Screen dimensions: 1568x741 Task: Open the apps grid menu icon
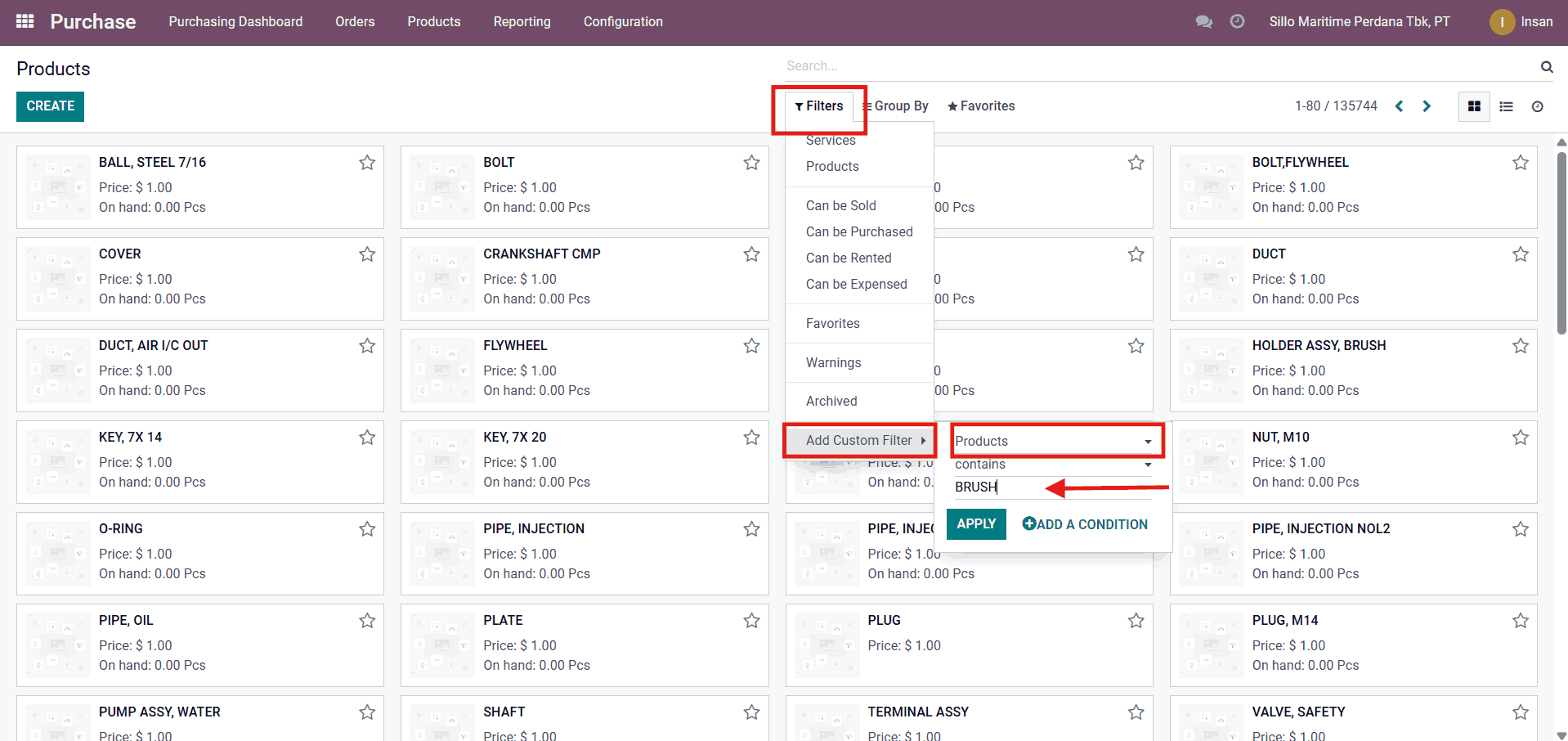(x=25, y=21)
